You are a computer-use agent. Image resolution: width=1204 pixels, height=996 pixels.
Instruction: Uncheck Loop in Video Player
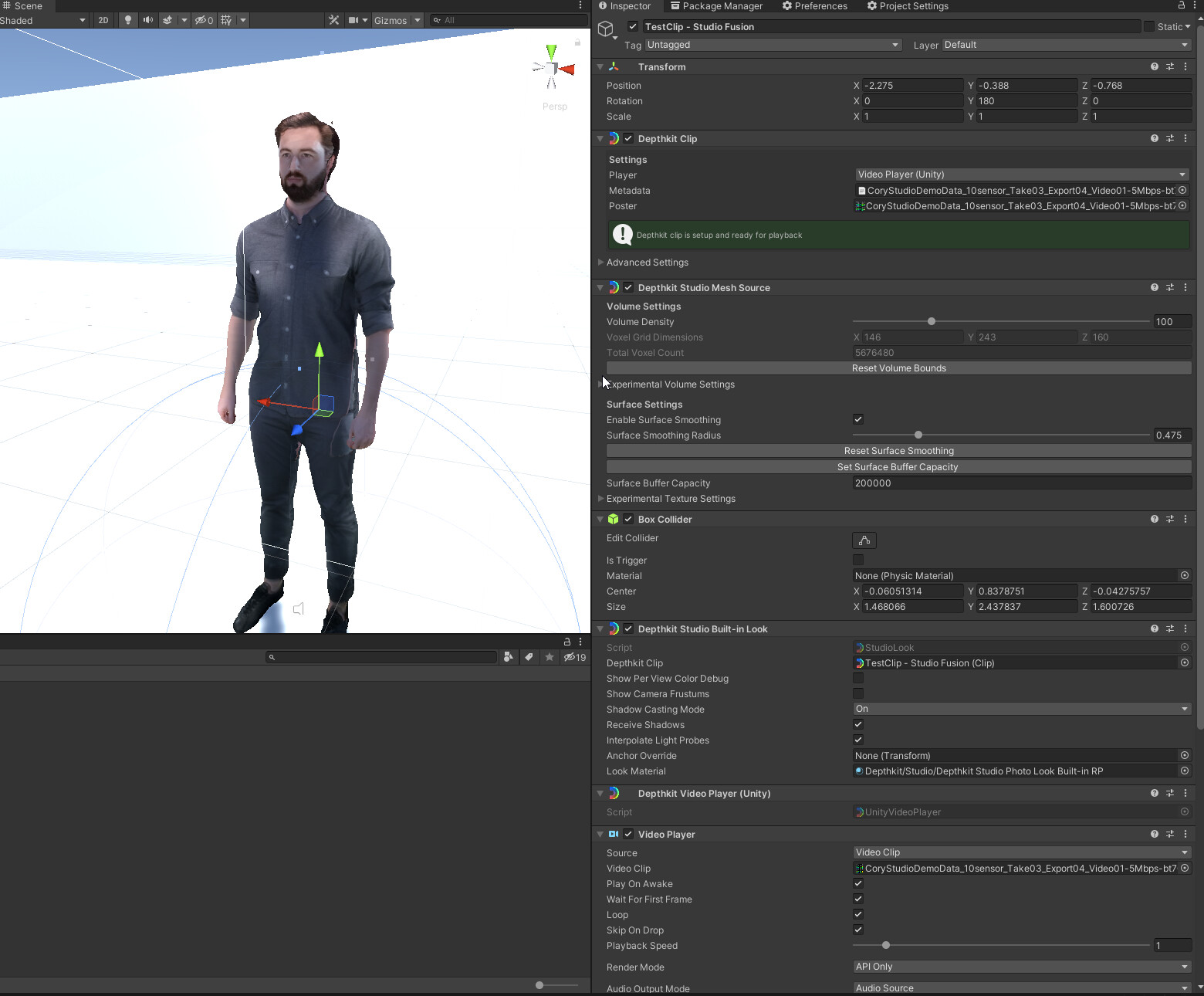click(857, 914)
